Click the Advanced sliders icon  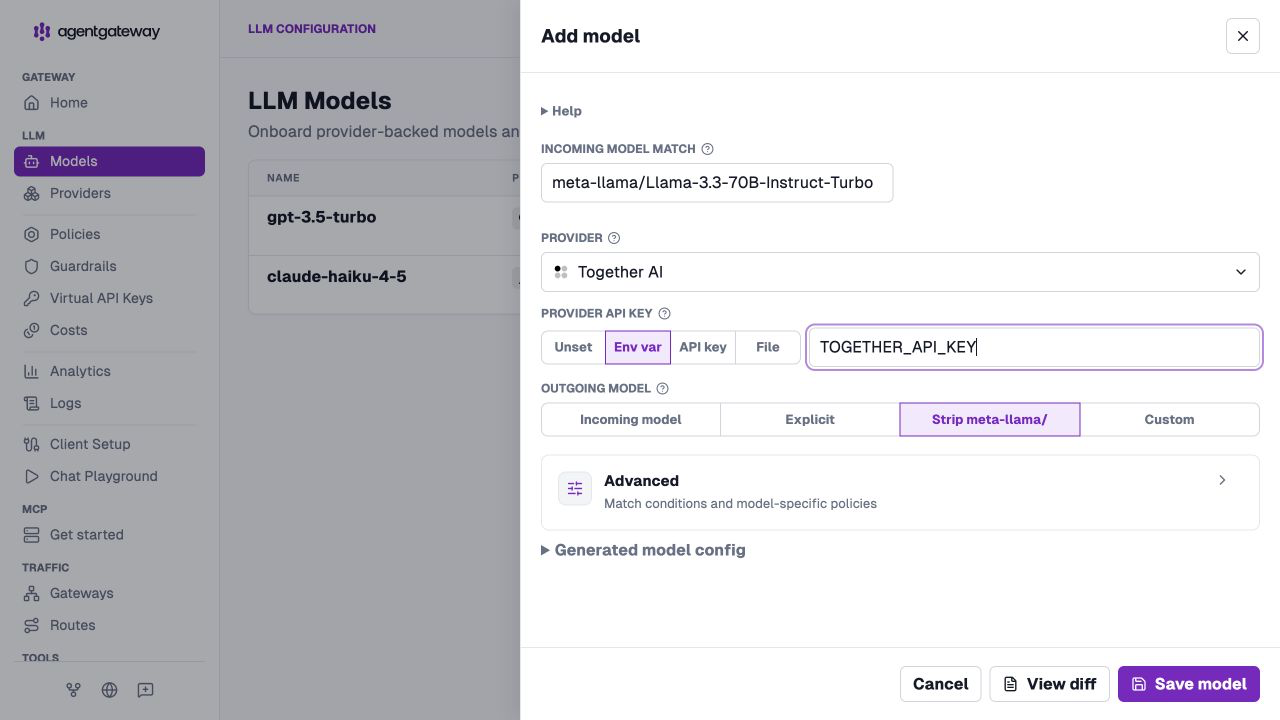tap(575, 488)
